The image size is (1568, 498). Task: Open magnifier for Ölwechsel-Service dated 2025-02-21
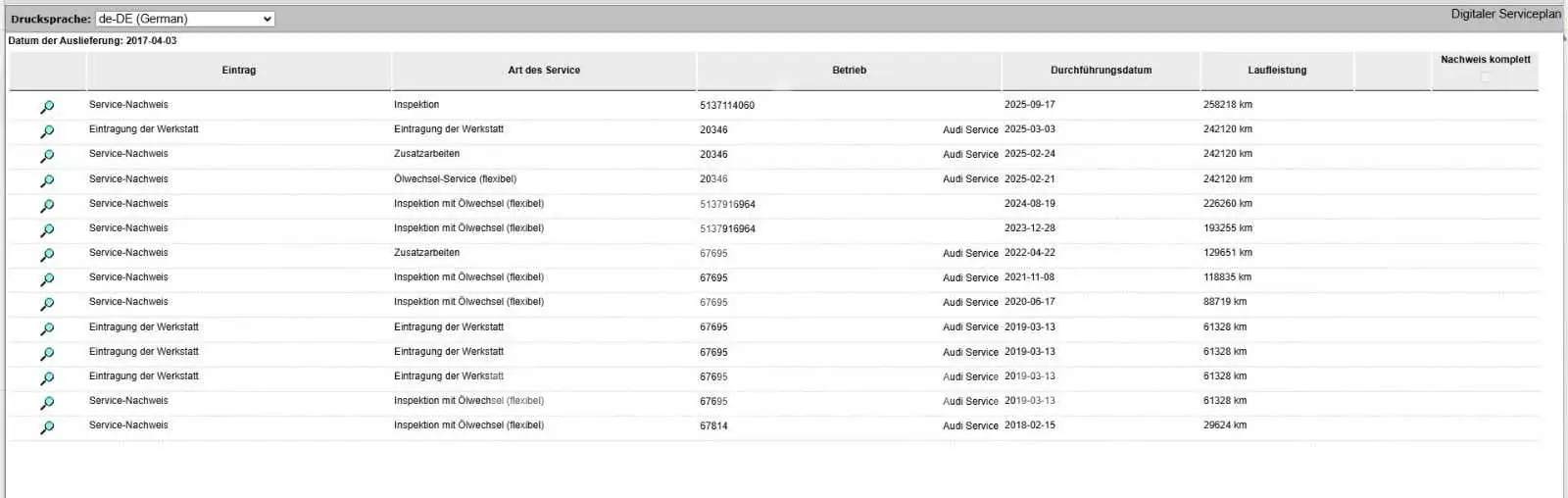pyautogui.click(x=47, y=180)
